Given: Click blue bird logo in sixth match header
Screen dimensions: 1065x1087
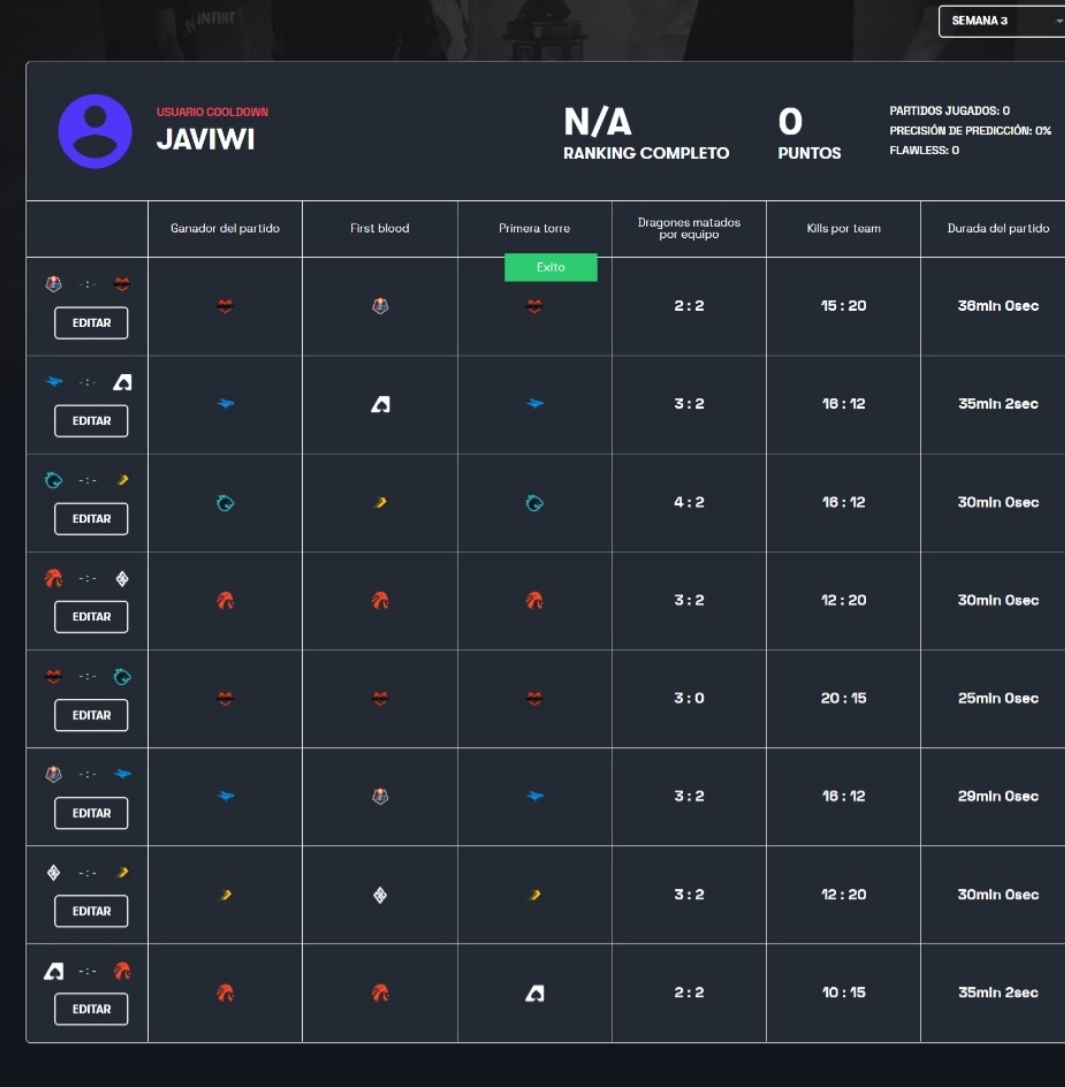Looking at the screenshot, I should (123, 774).
